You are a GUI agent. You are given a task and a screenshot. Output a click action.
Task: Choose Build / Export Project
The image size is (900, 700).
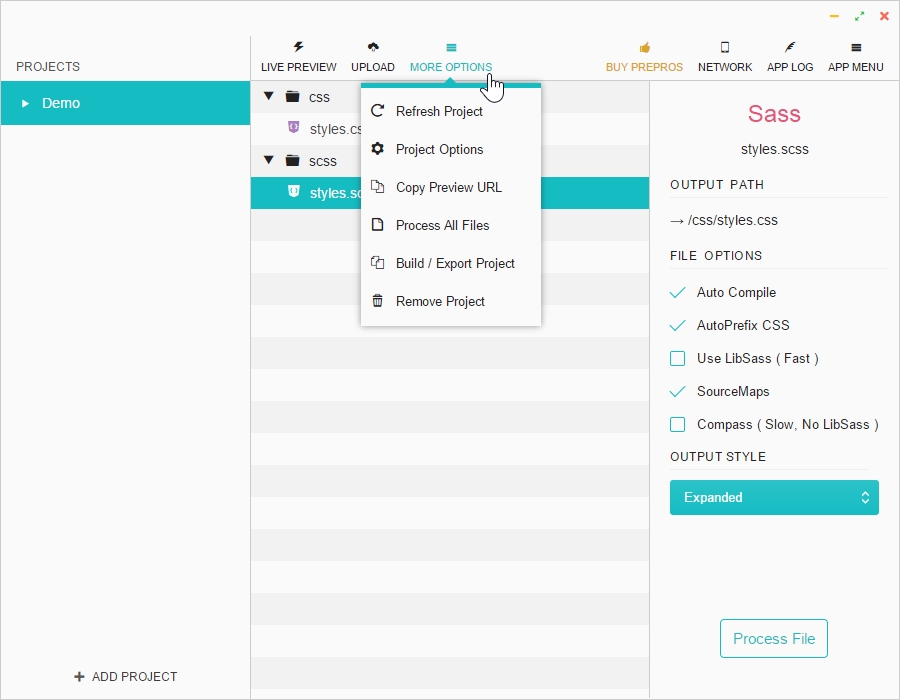click(x=455, y=263)
